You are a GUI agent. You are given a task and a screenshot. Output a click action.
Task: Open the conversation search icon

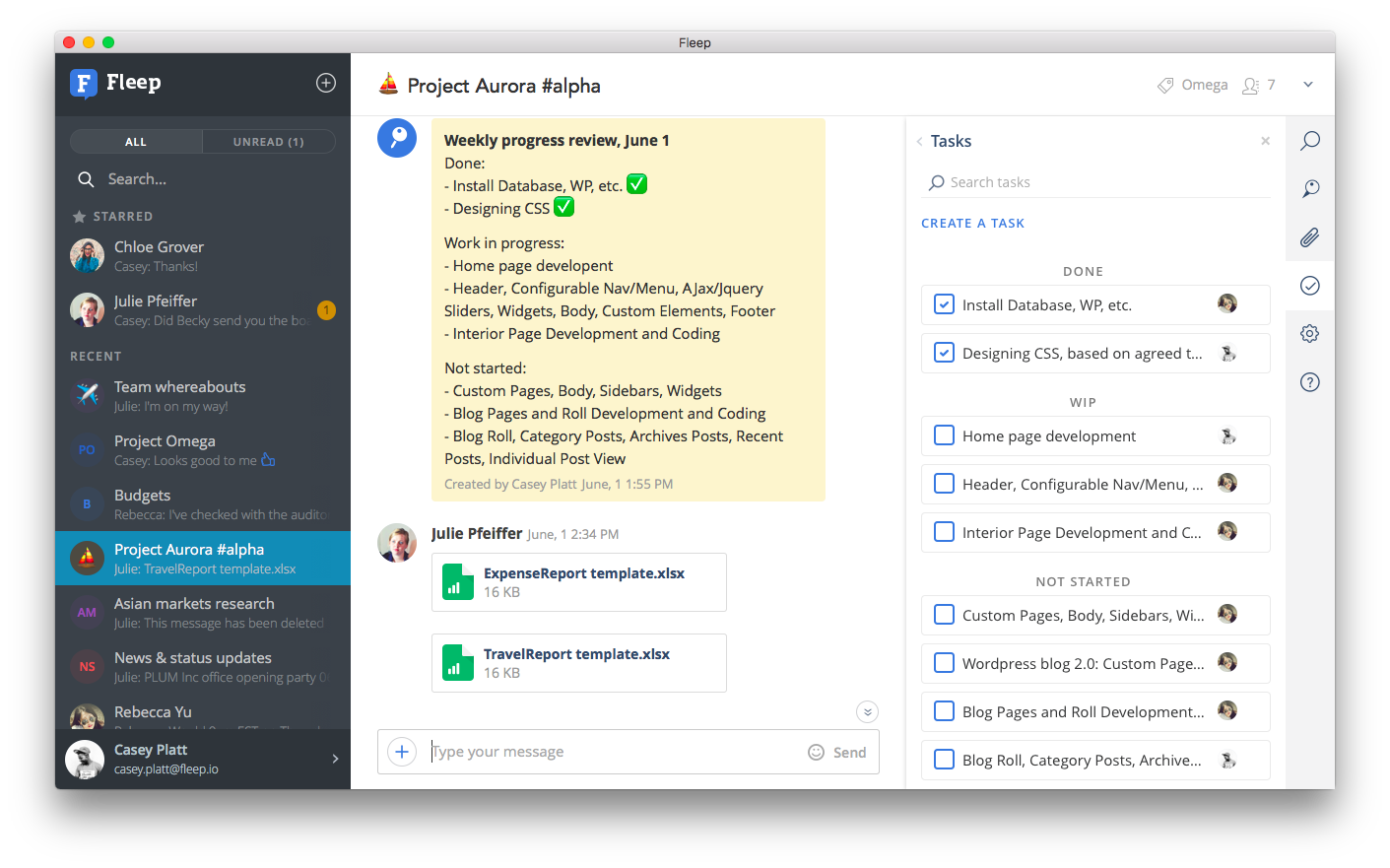1309,140
